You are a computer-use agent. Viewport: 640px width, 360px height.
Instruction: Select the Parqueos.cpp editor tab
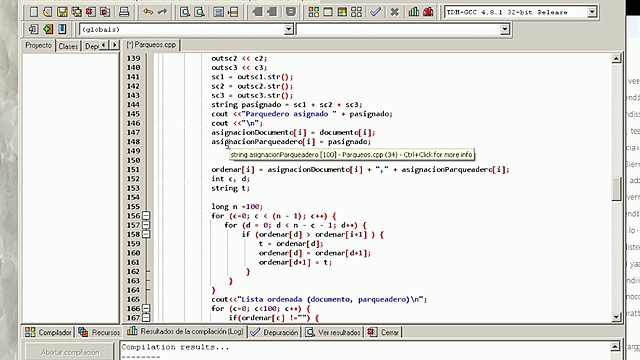[151, 45]
